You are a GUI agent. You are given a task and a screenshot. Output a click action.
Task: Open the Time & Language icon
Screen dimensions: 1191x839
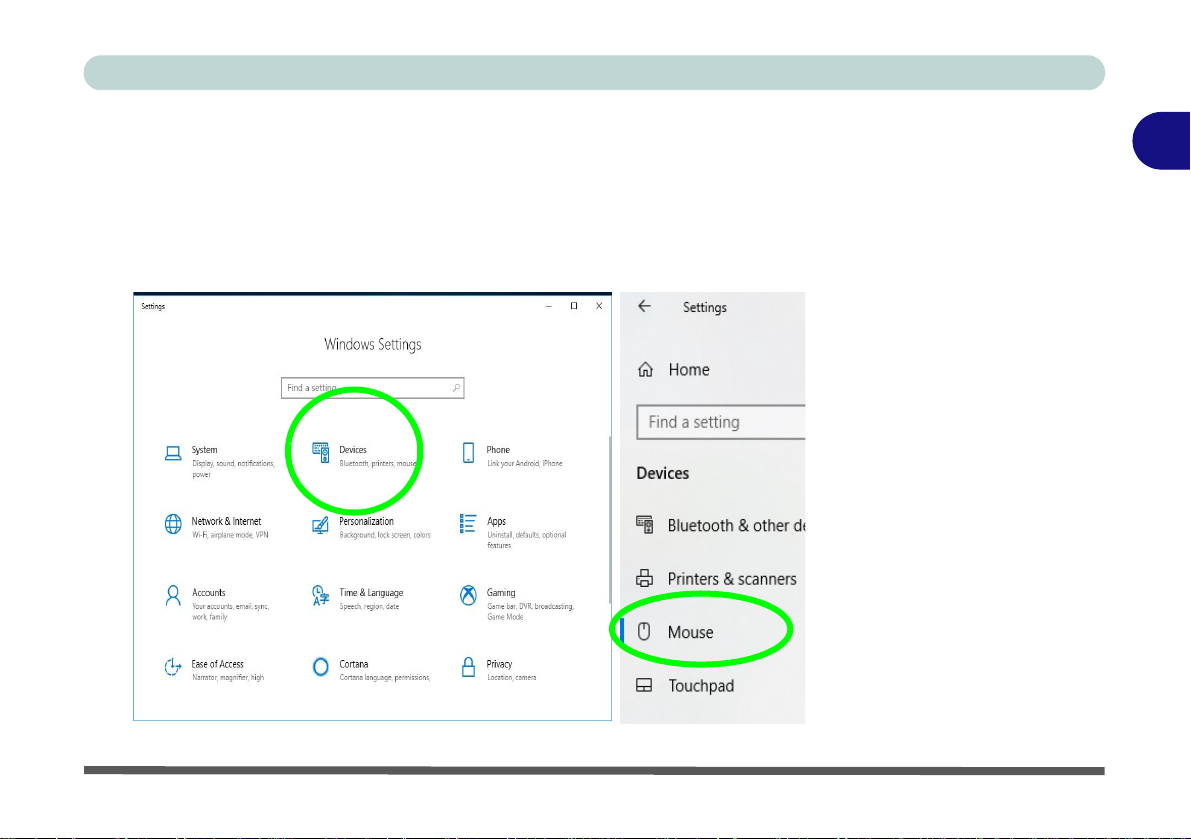[x=321, y=596]
